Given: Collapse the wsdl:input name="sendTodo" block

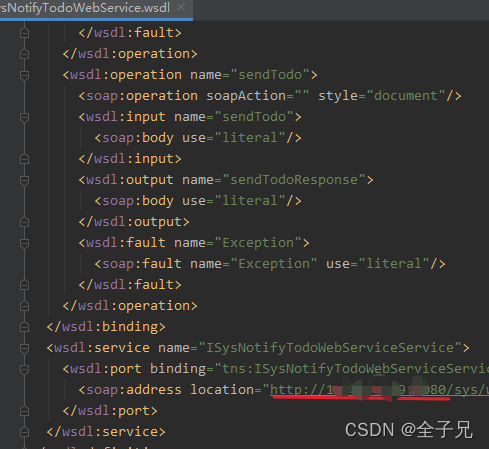Looking at the screenshot, I should 24,117.
